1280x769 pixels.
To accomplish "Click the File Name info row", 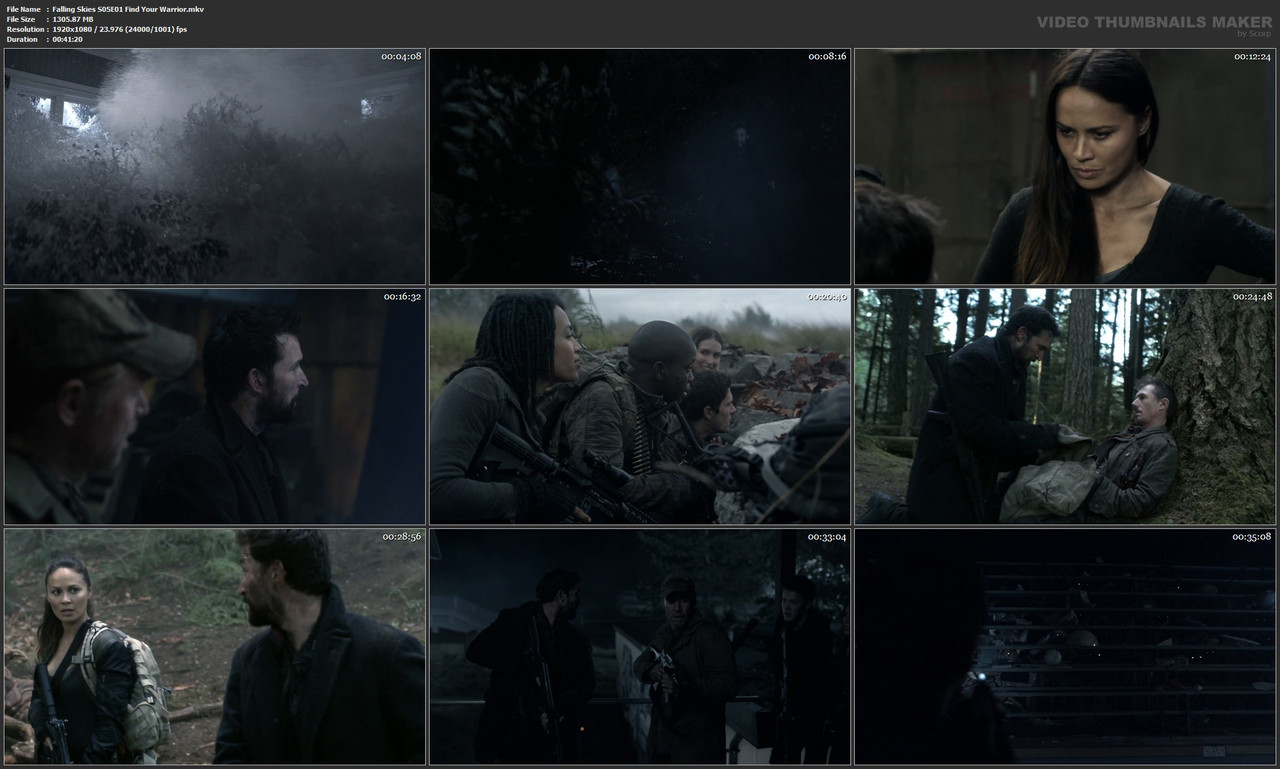I will (100, 7).
